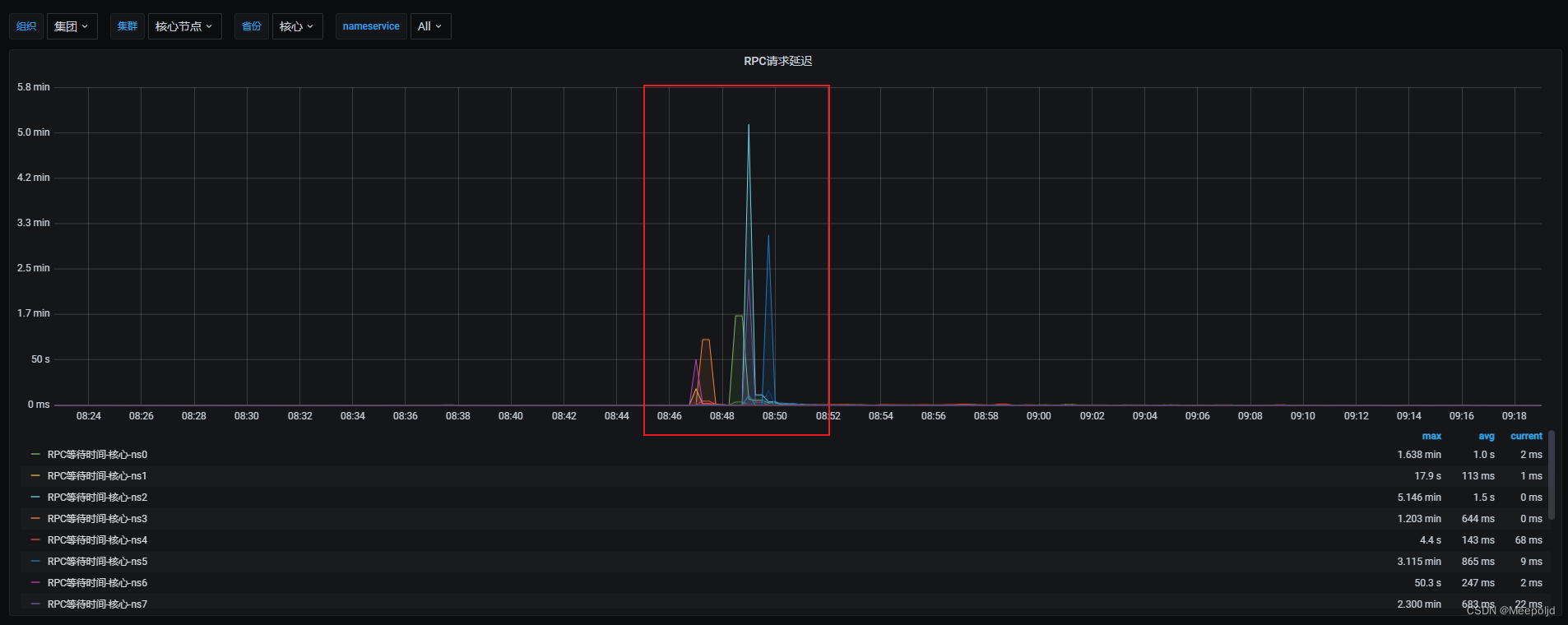Click the 省份 variable label

point(252,26)
